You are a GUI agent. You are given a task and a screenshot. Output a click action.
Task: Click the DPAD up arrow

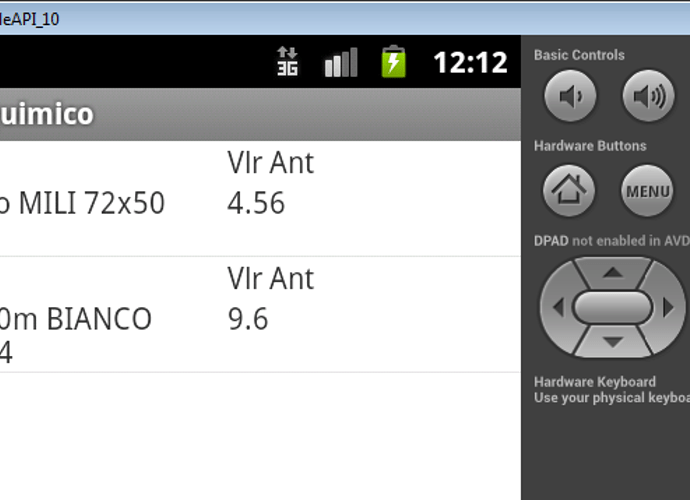click(x=613, y=273)
